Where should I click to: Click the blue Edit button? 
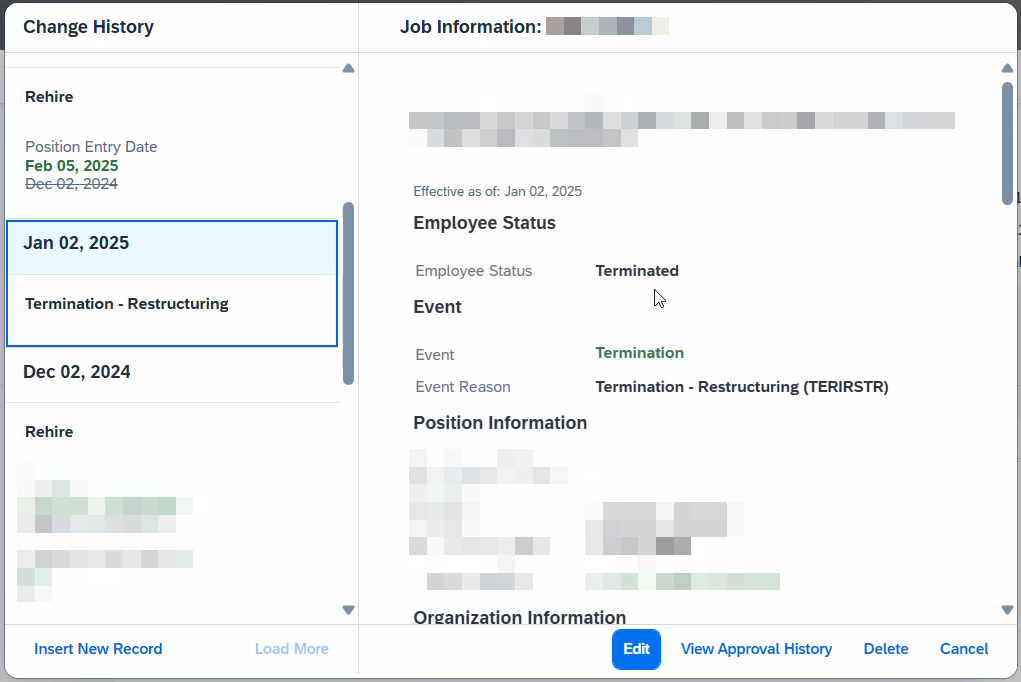(x=636, y=649)
